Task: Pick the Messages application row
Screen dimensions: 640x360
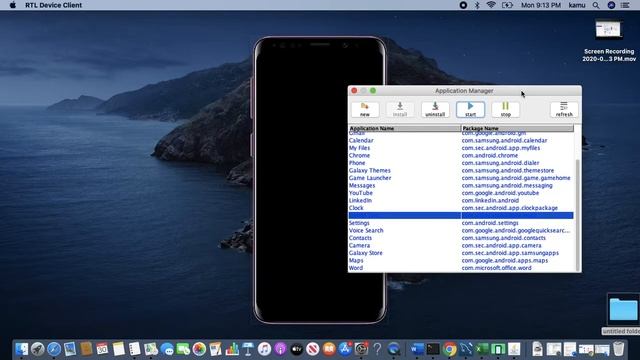Action: pos(461,185)
